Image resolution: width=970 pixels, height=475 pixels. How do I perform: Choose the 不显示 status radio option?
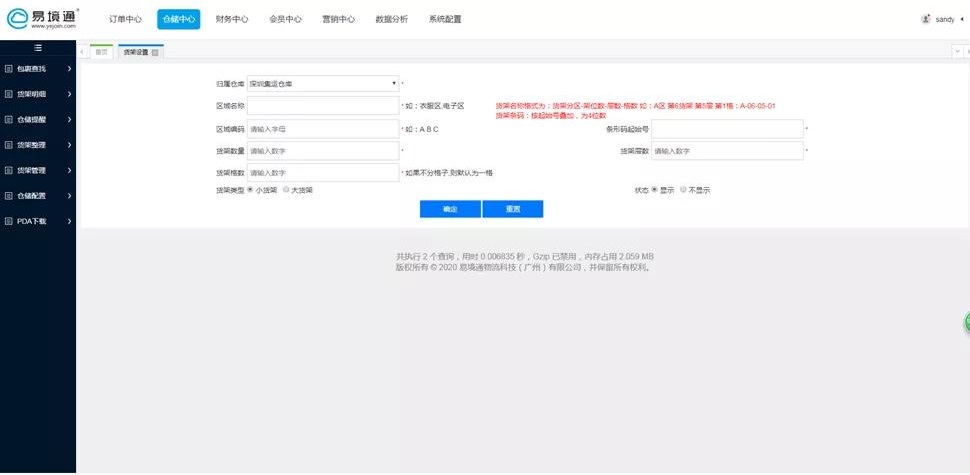tap(683, 189)
